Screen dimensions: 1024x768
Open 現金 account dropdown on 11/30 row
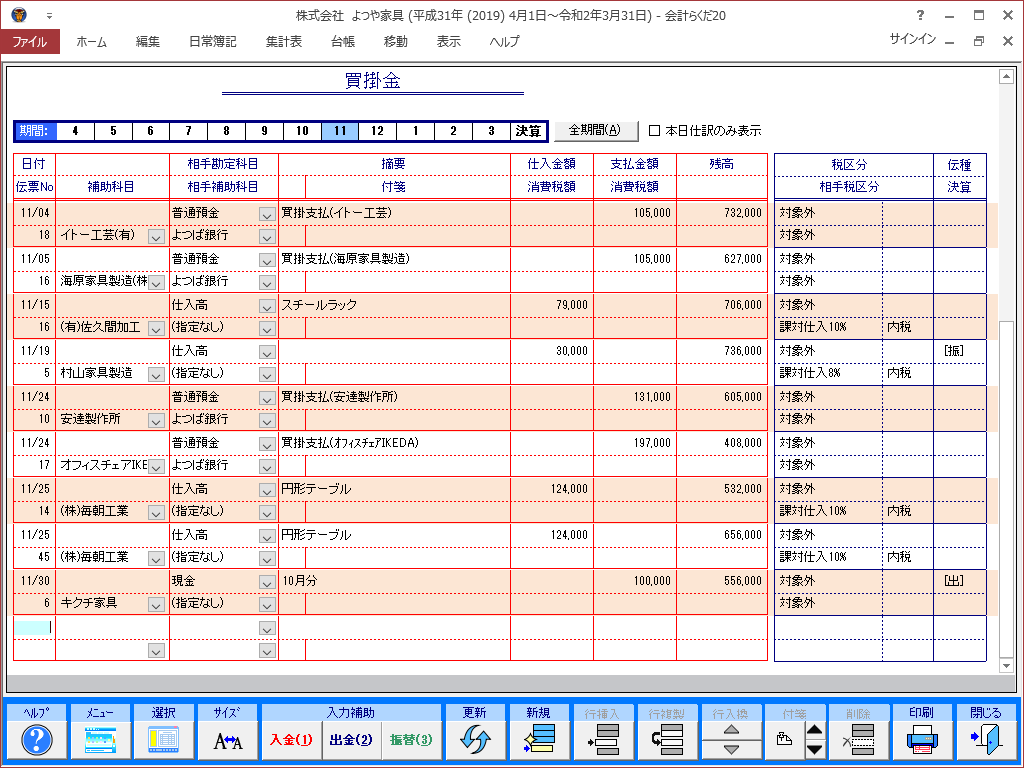(x=267, y=583)
